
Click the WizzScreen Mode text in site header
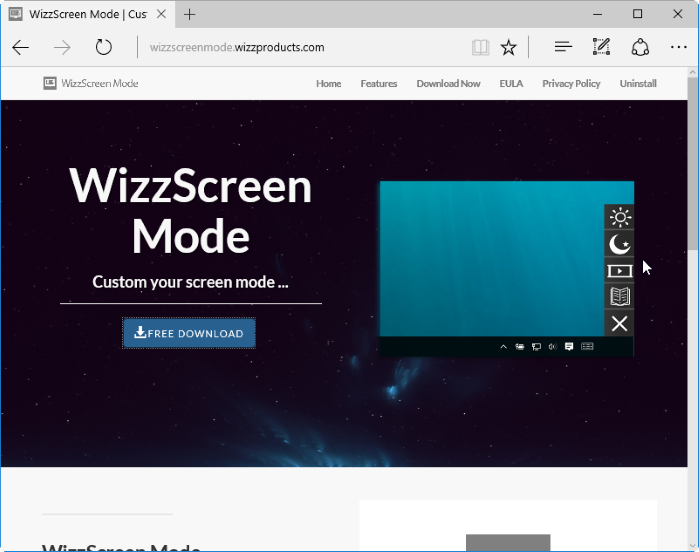(x=100, y=83)
